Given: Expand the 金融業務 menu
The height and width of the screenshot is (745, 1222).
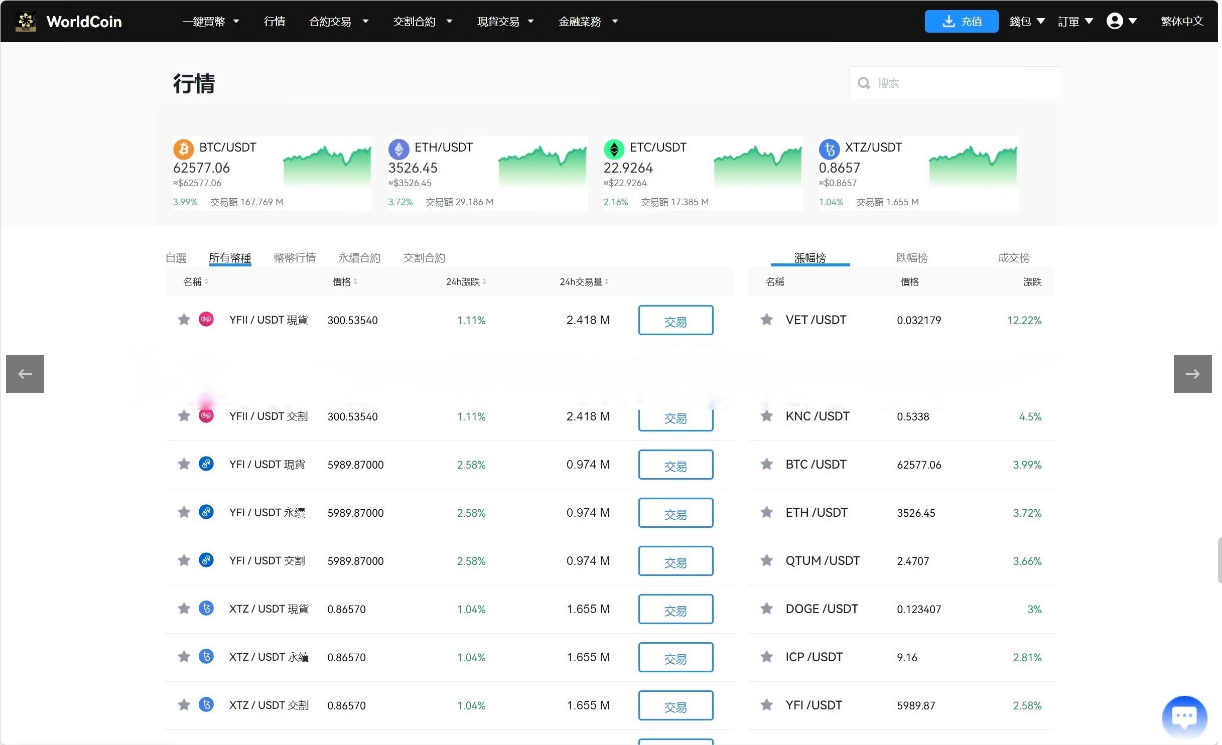Looking at the screenshot, I should tap(588, 21).
